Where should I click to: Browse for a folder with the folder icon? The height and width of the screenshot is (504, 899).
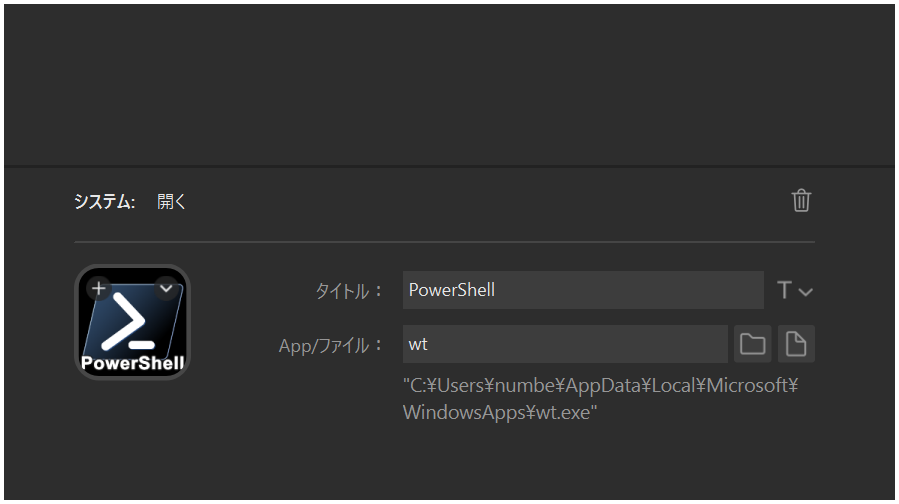point(752,344)
